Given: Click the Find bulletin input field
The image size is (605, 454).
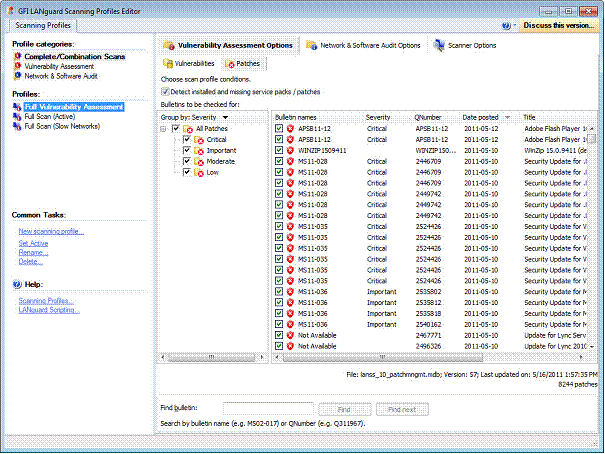Looking at the screenshot, I should click(269, 408).
